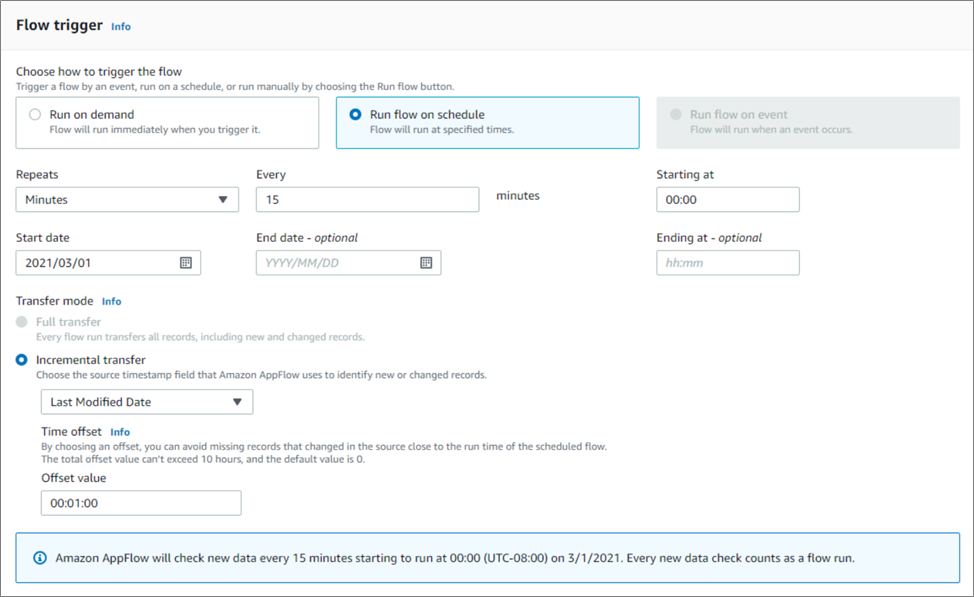Open the Info link next to Transfer mode
Screen dimensions: 974x597
point(112,301)
